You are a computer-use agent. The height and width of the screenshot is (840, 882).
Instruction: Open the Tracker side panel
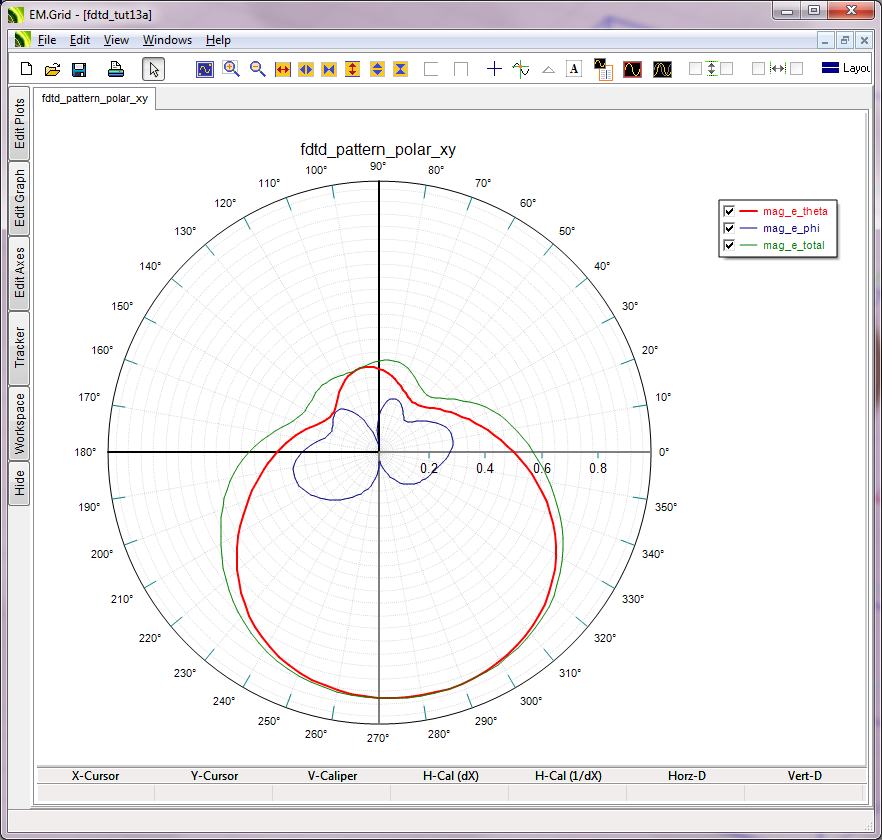tap(19, 348)
